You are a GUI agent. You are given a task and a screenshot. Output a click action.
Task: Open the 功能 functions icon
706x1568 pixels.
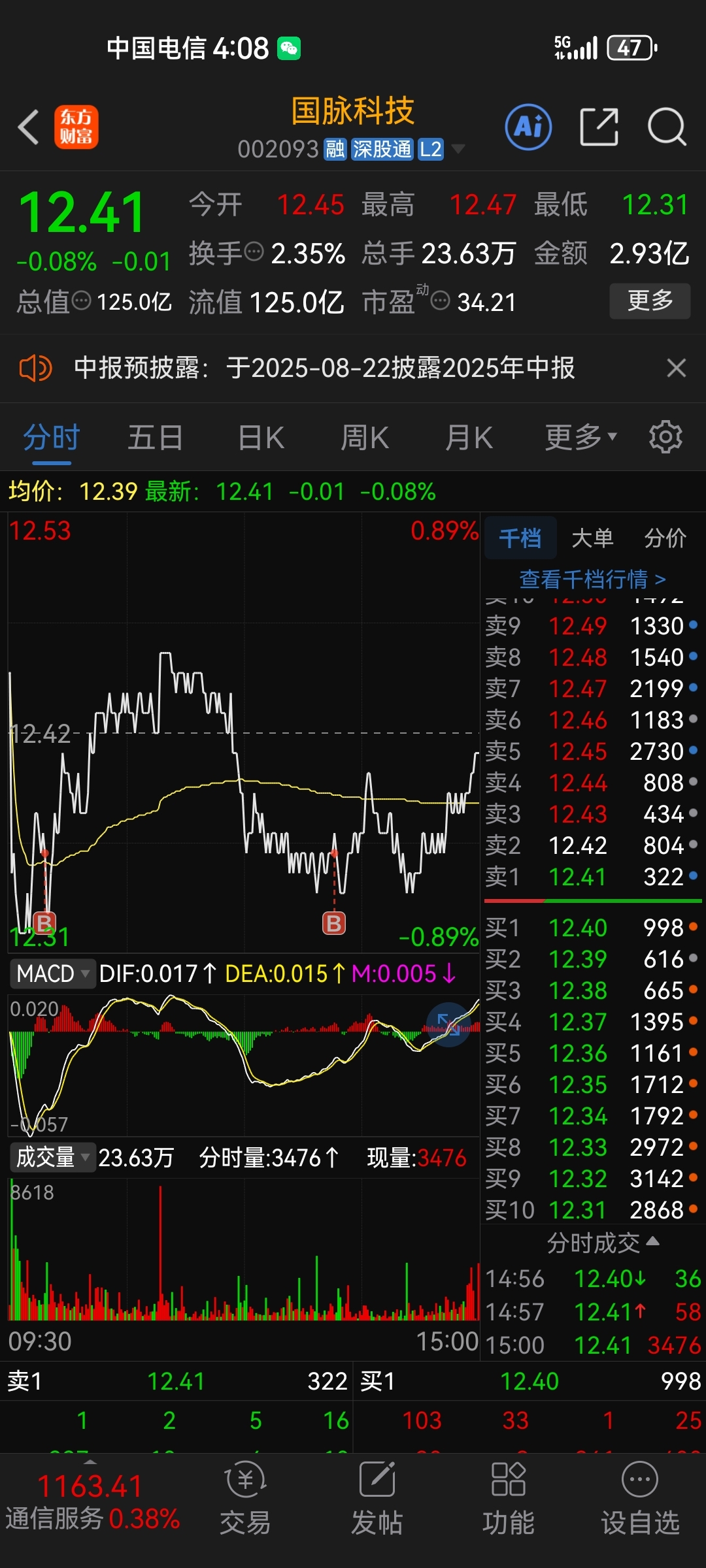[x=509, y=1497]
